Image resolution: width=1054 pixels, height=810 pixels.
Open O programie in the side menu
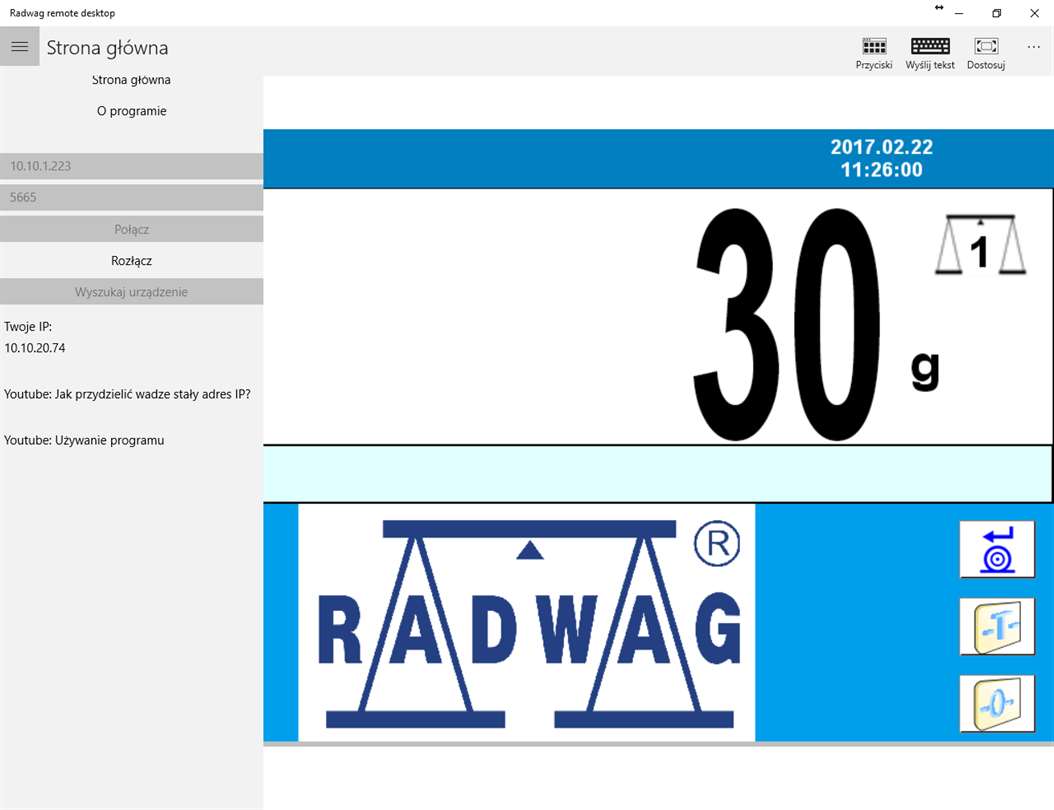pyautogui.click(x=131, y=111)
